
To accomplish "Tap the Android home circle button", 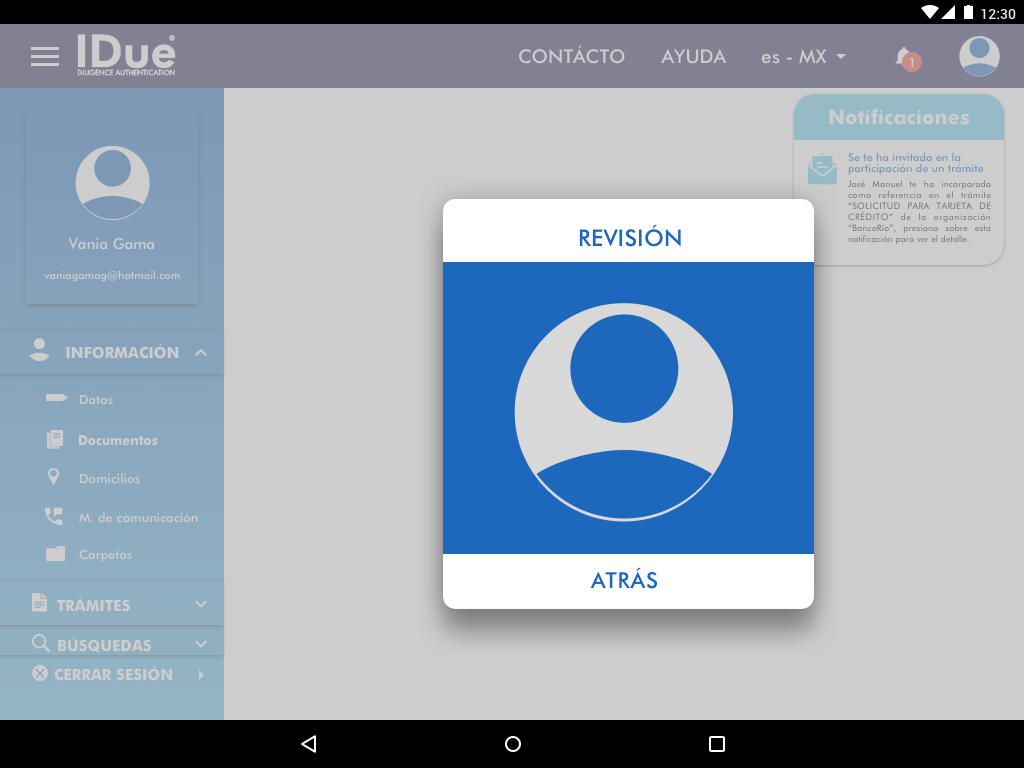I will pyautogui.click(x=513, y=744).
